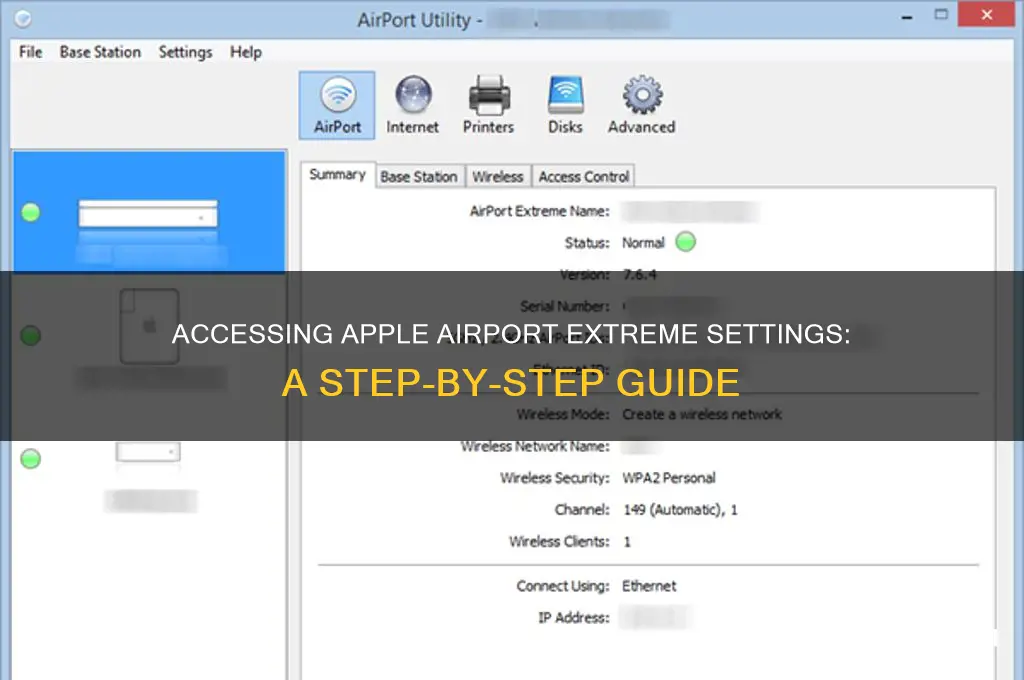Click the 'Connect Using:' label
1024x680 pixels.
(563, 586)
